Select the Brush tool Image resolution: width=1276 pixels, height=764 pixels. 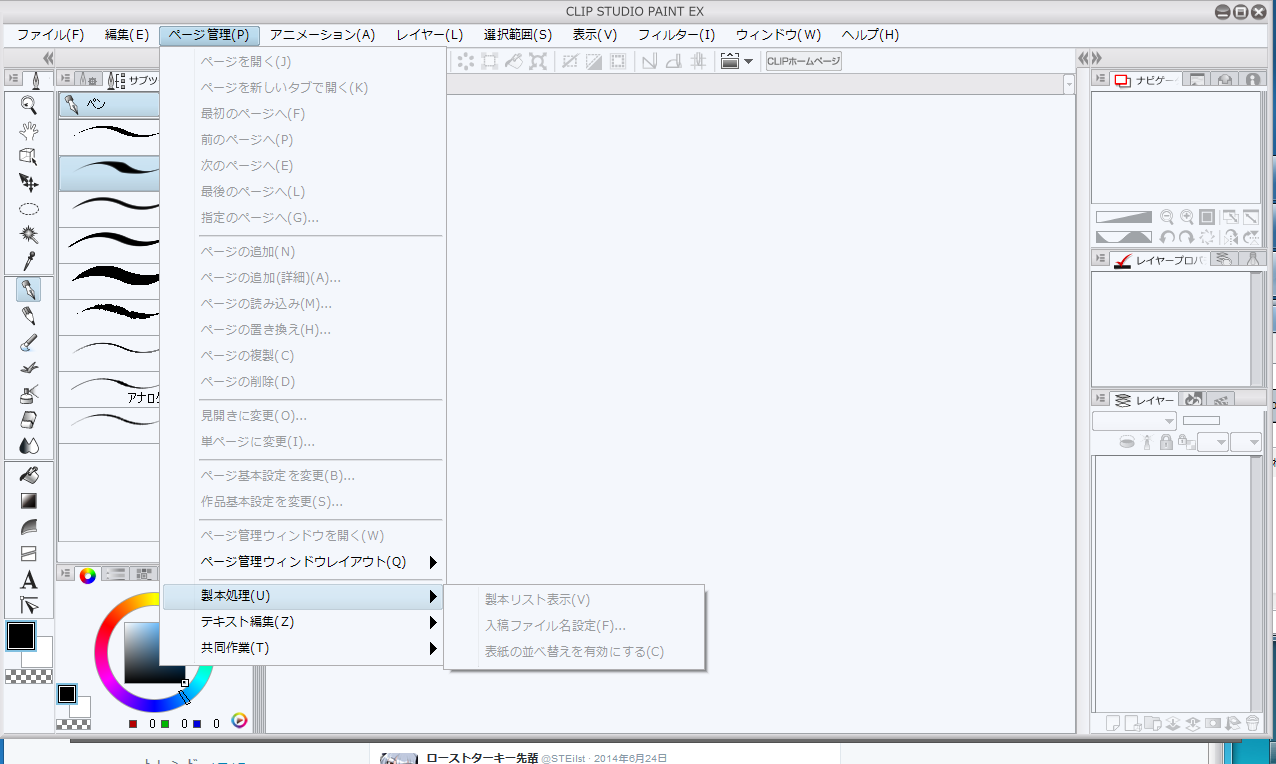click(x=29, y=342)
